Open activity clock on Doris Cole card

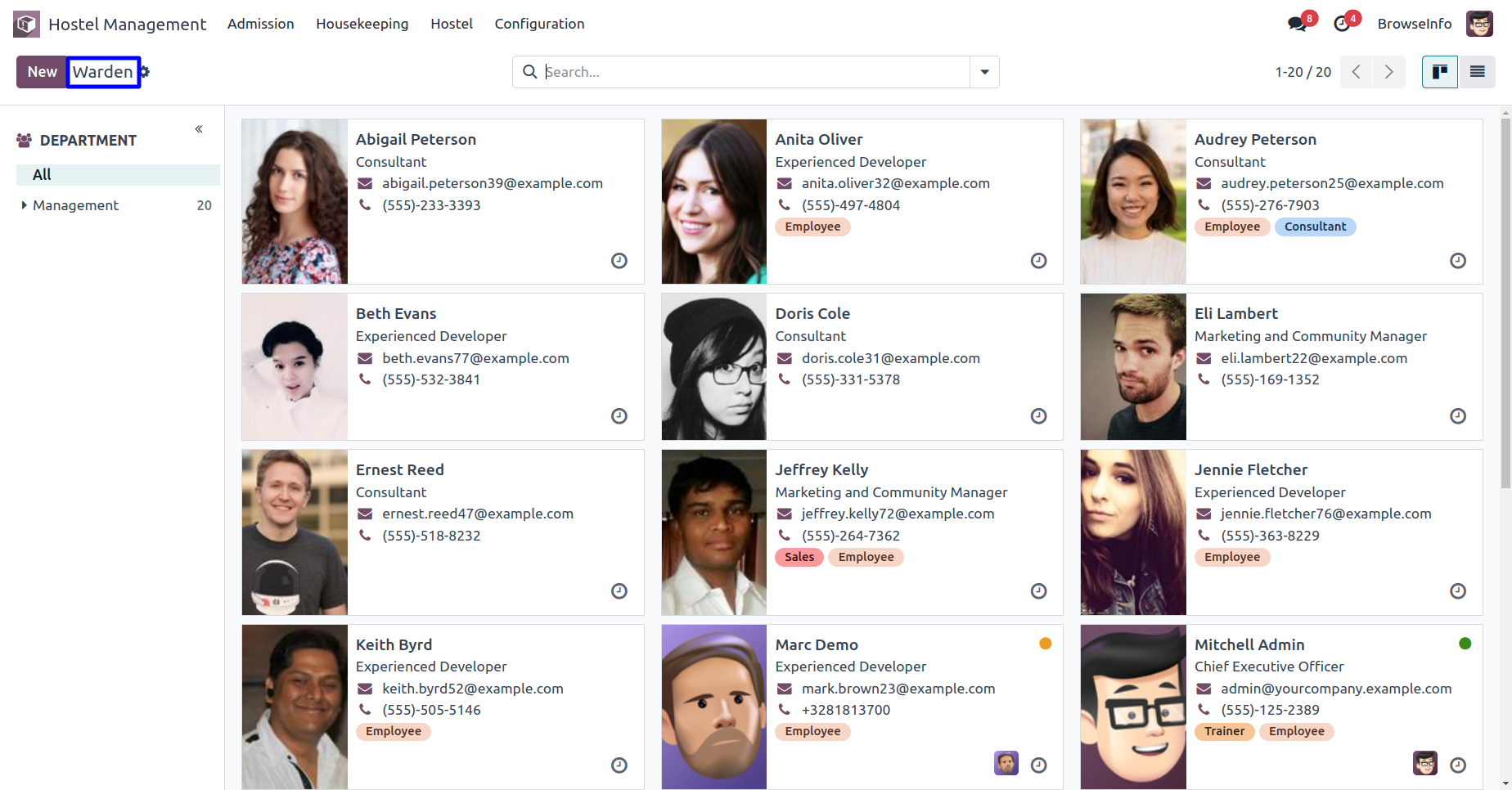coord(1038,416)
